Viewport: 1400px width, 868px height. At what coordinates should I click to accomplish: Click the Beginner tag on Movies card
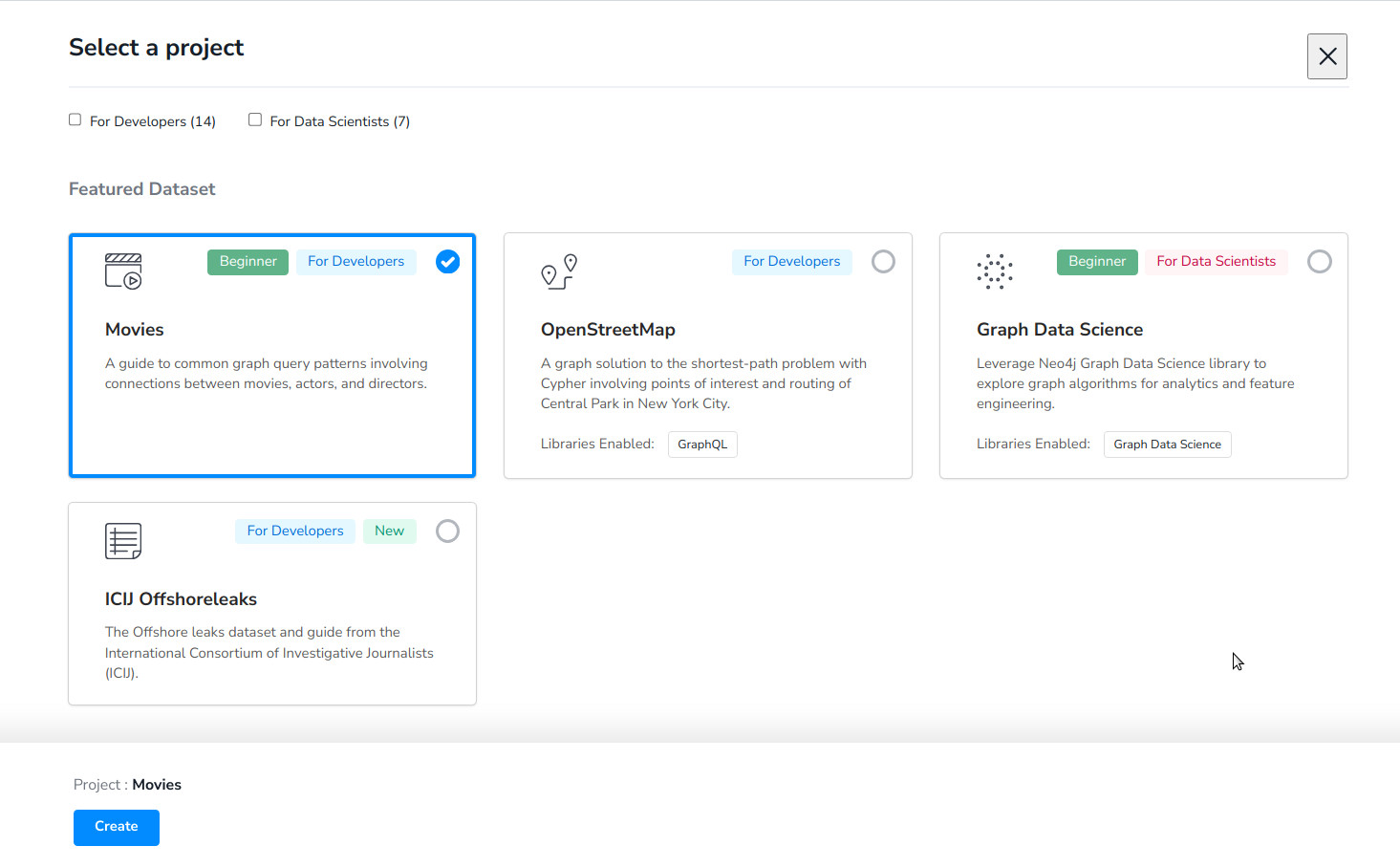click(248, 262)
